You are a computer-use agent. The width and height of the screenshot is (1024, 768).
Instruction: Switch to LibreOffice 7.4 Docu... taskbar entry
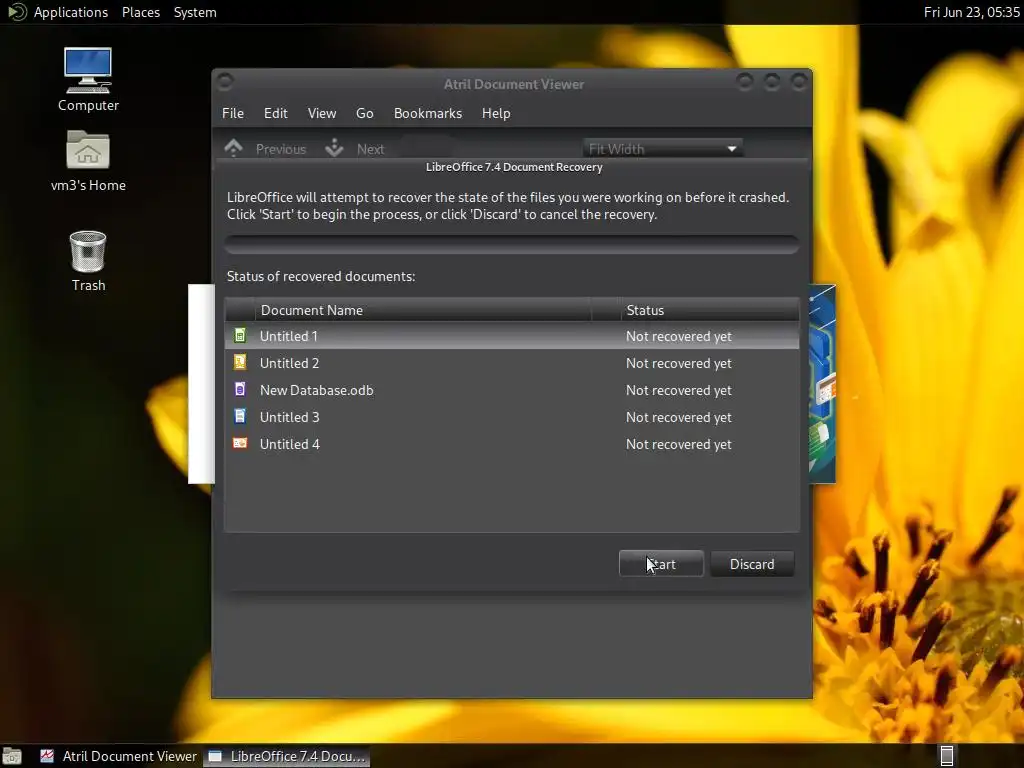point(286,756)
